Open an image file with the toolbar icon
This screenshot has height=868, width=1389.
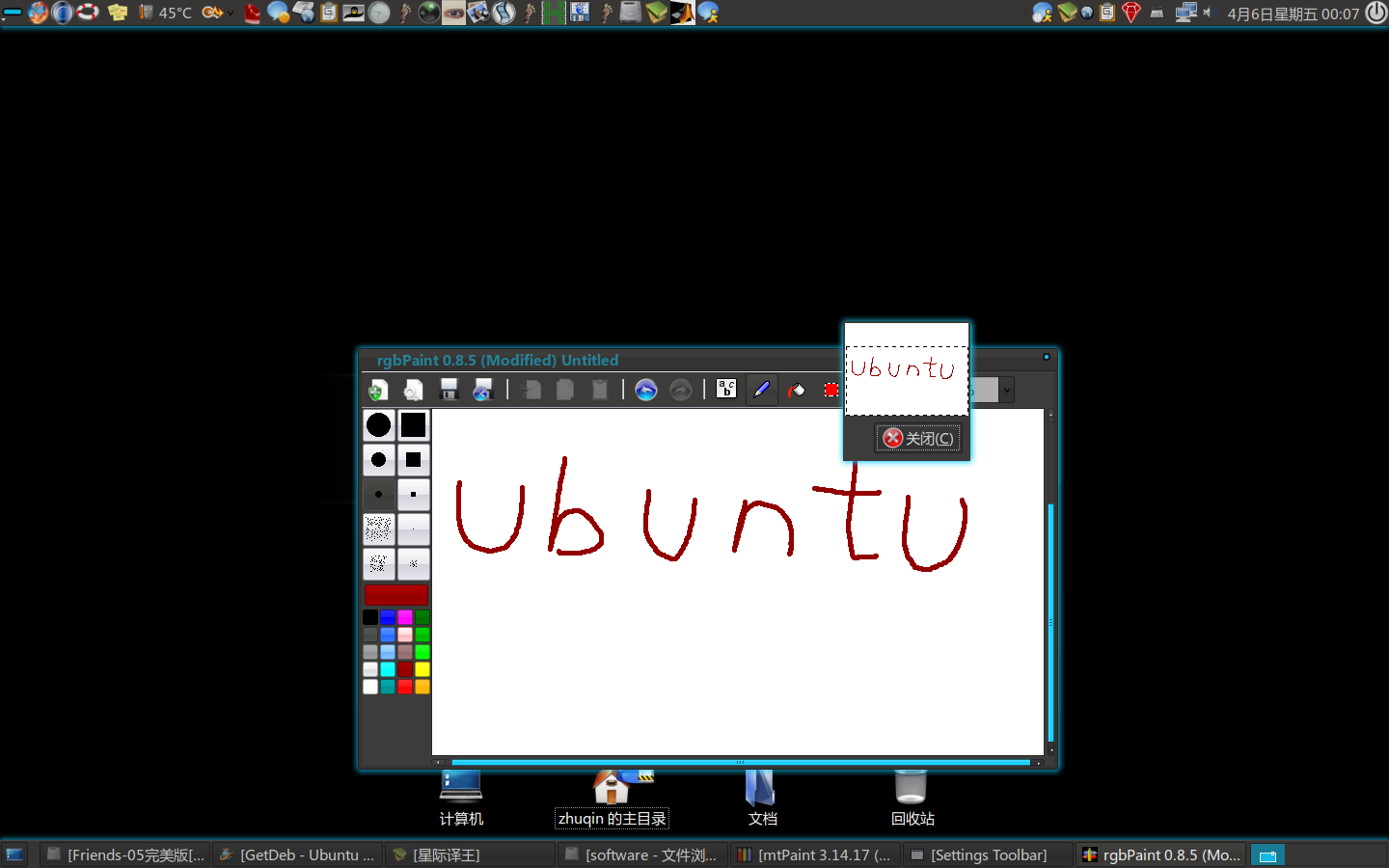tap(413, 390)
